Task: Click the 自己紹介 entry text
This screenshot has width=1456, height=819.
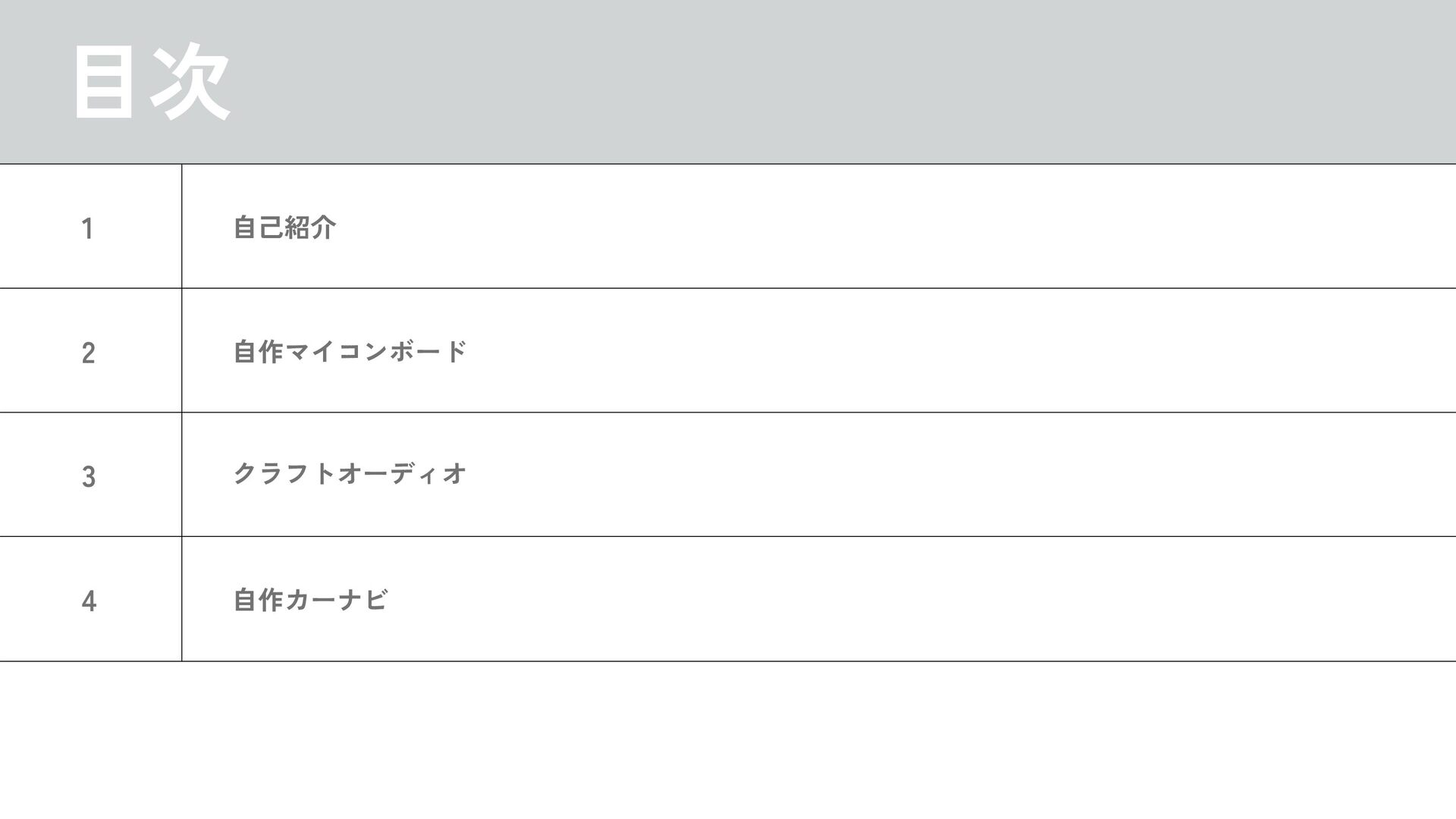Action: point(284,227)
